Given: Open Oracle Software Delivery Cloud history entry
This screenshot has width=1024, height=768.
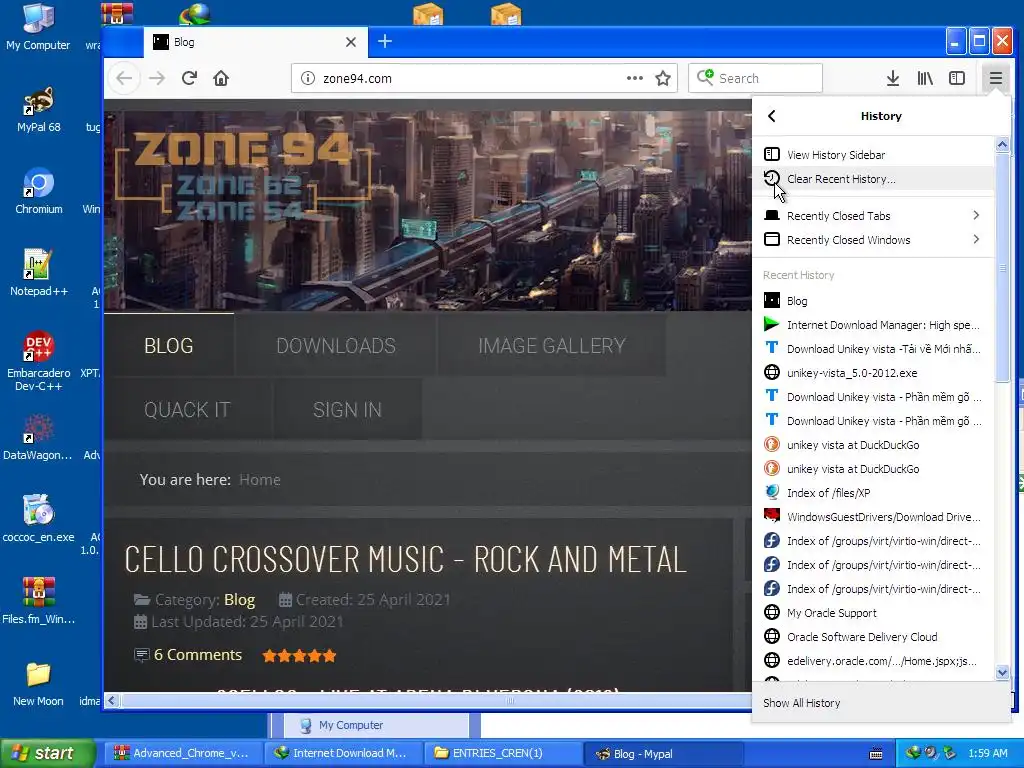Looking at the screenshot, I should pyautogui.click(x=873, y=637).
